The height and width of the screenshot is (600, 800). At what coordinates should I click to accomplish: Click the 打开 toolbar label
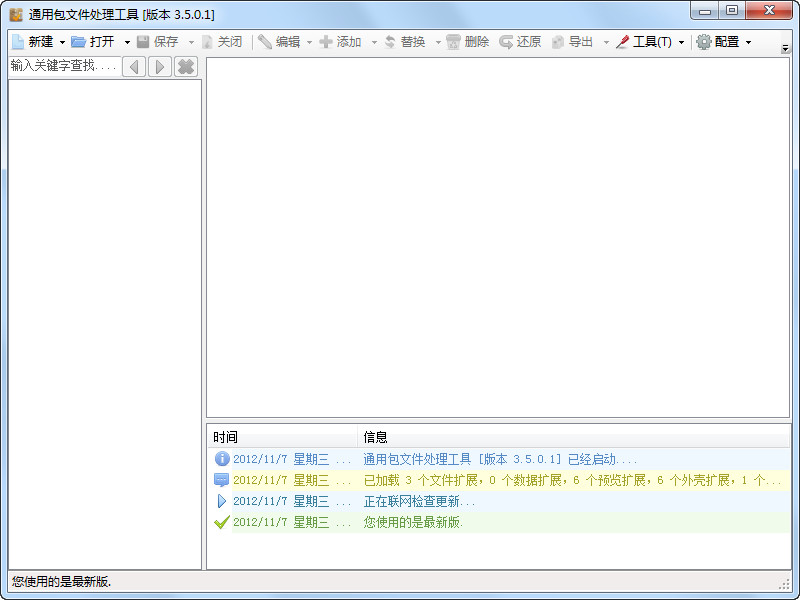point(102,42)
